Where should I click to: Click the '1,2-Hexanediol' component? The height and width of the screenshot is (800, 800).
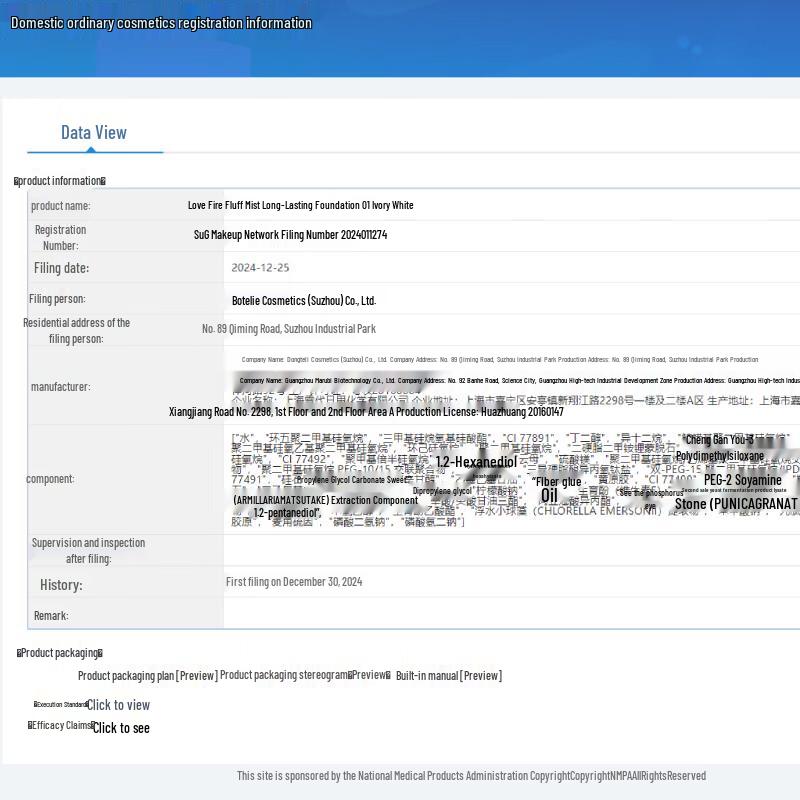[476, 462]
